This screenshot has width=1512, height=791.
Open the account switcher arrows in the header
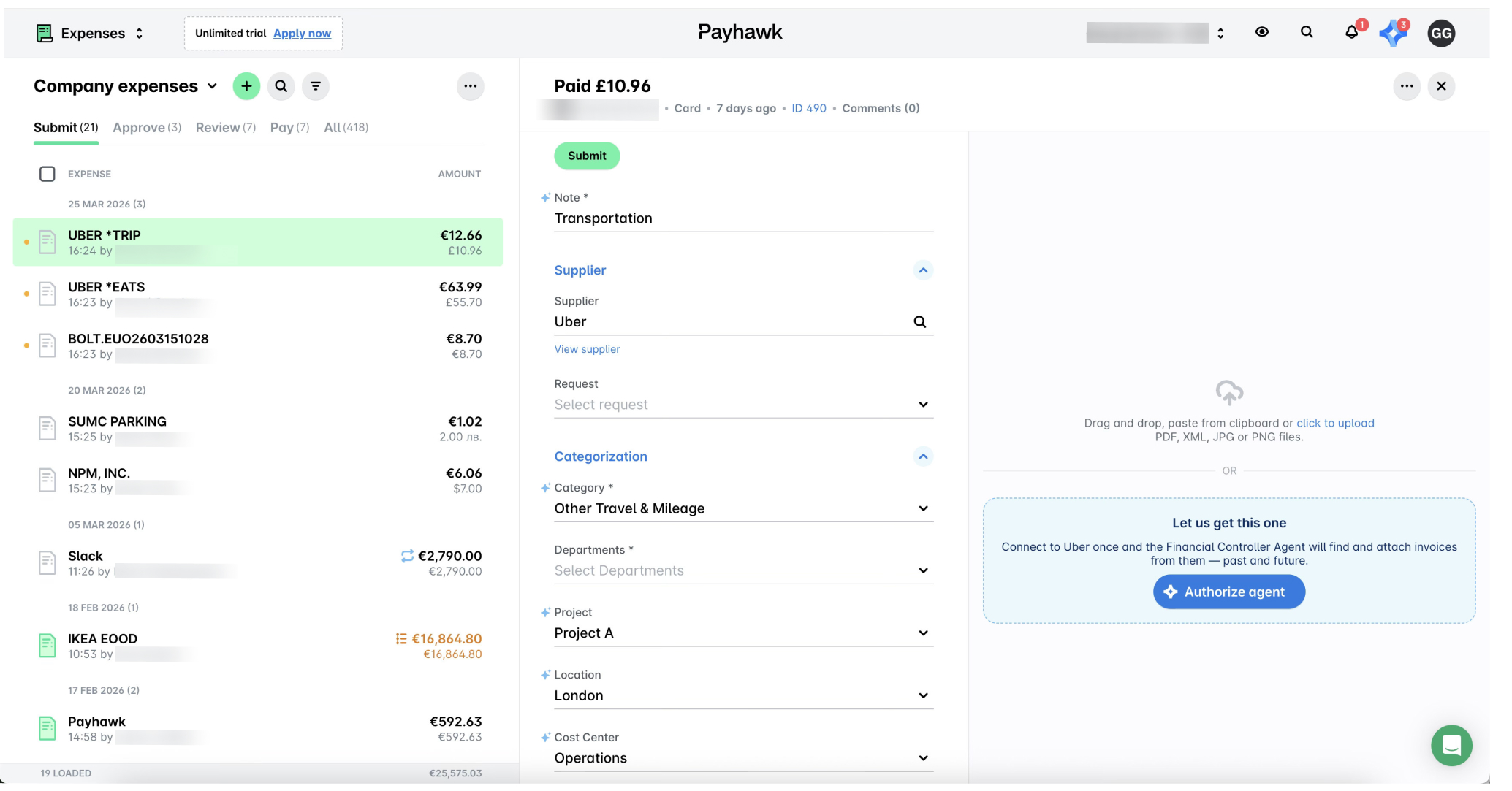click(1220, 33)
